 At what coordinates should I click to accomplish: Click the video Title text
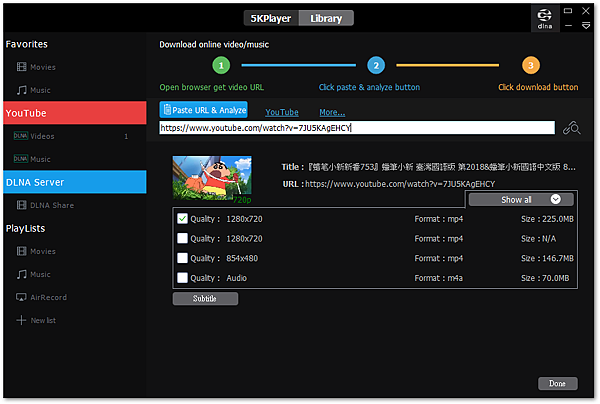tap(442, 167)
